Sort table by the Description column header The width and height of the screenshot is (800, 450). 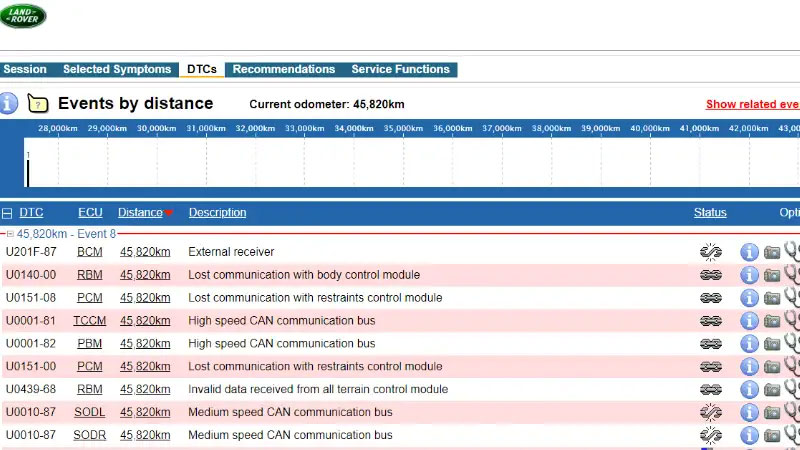coord(217,213)
